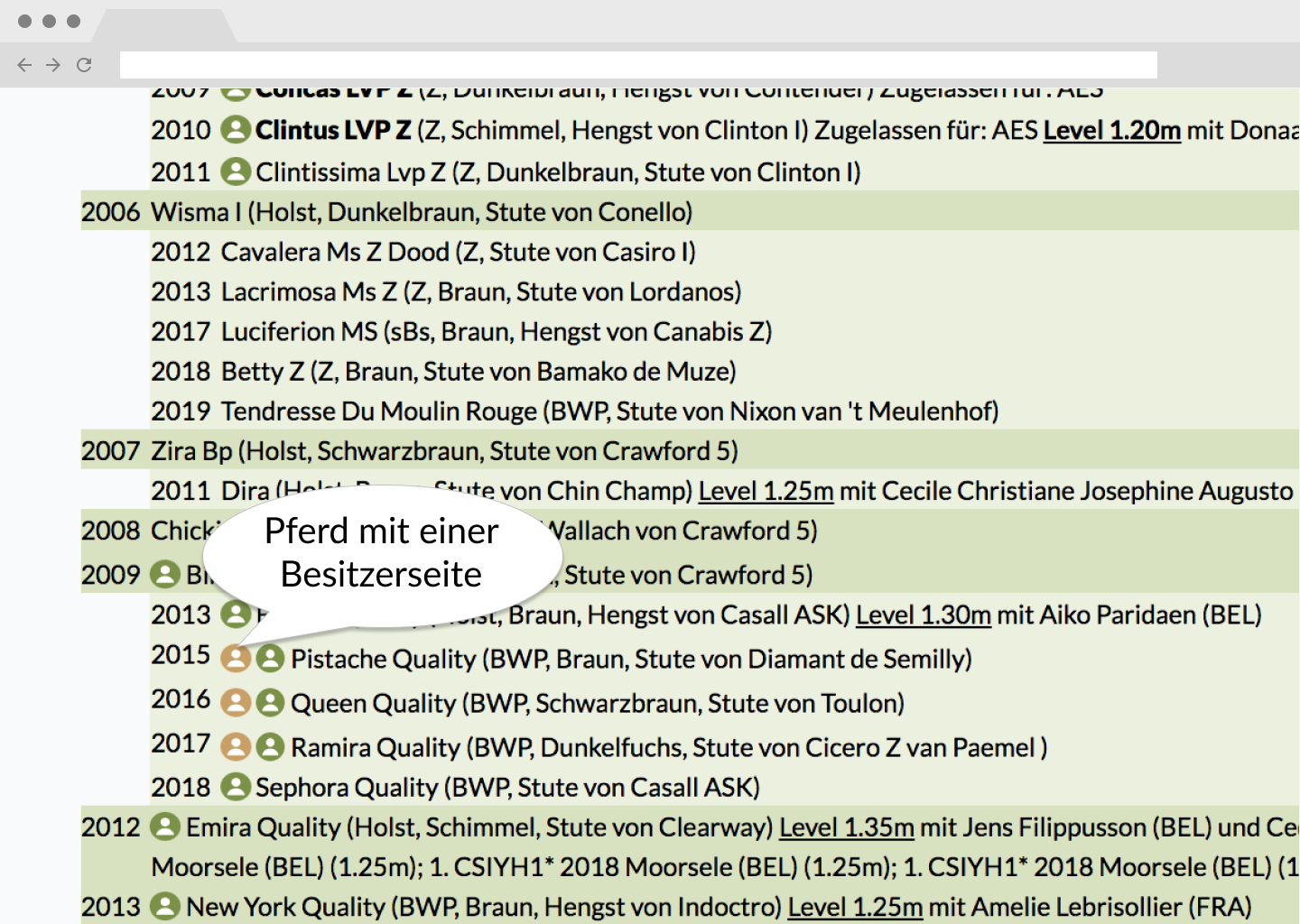The image size is (1300, 924).
Task: Click the browser back arrow
Action: click(24, 65)
